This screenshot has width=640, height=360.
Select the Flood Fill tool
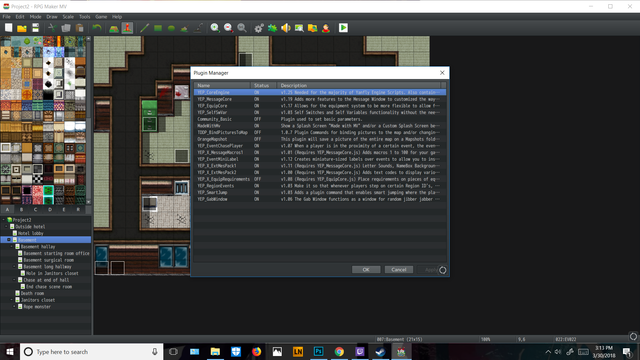[x=184, y=28]
